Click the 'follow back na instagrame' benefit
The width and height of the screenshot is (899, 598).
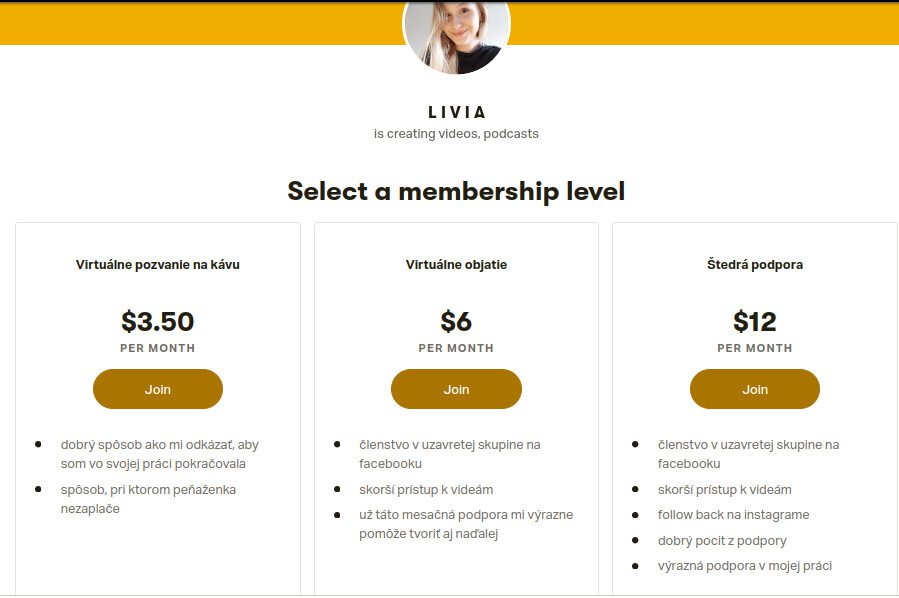click(733, 515)
